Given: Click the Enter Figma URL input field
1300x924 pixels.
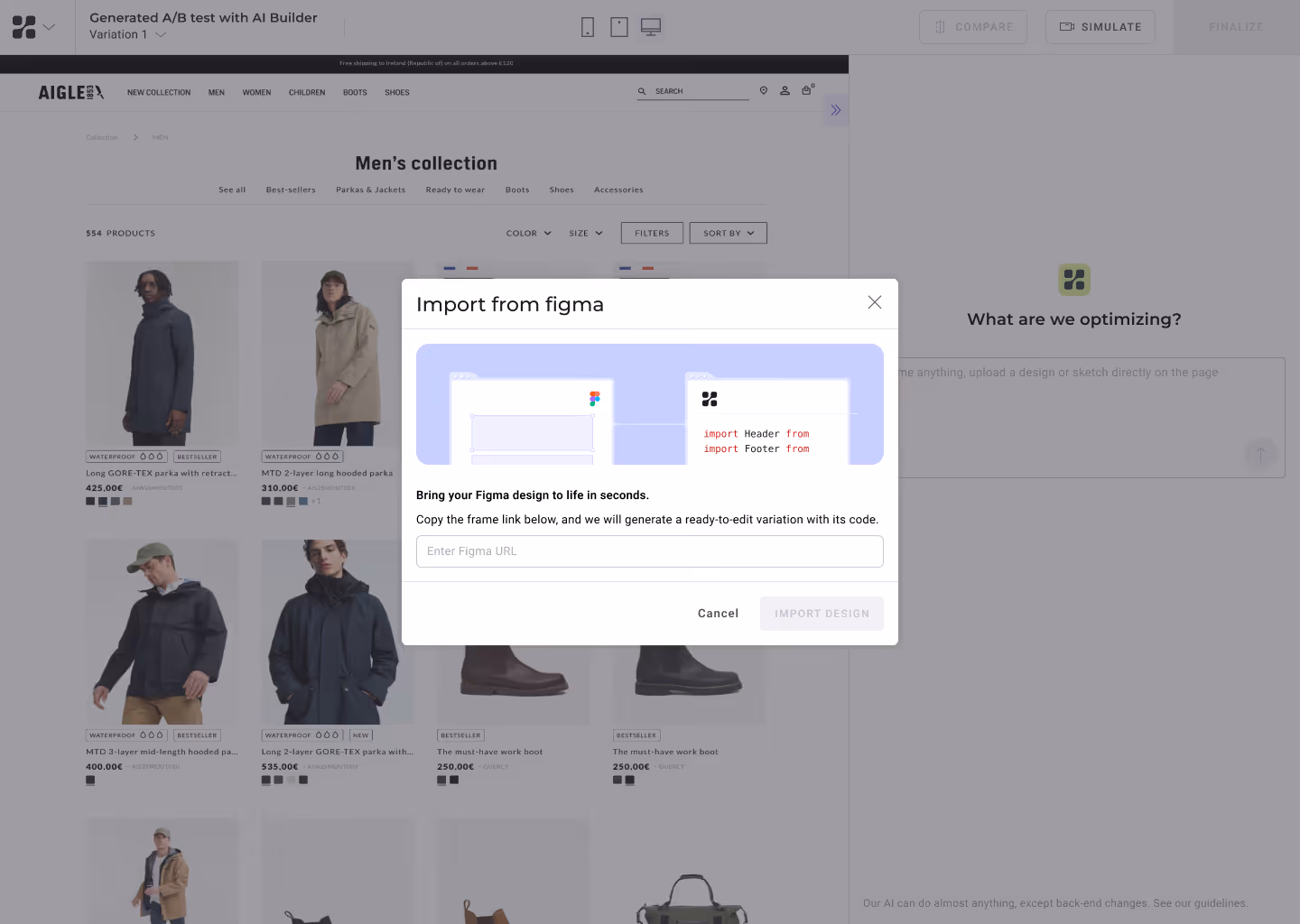Looking at the screenshot, I should coord(650,551).
